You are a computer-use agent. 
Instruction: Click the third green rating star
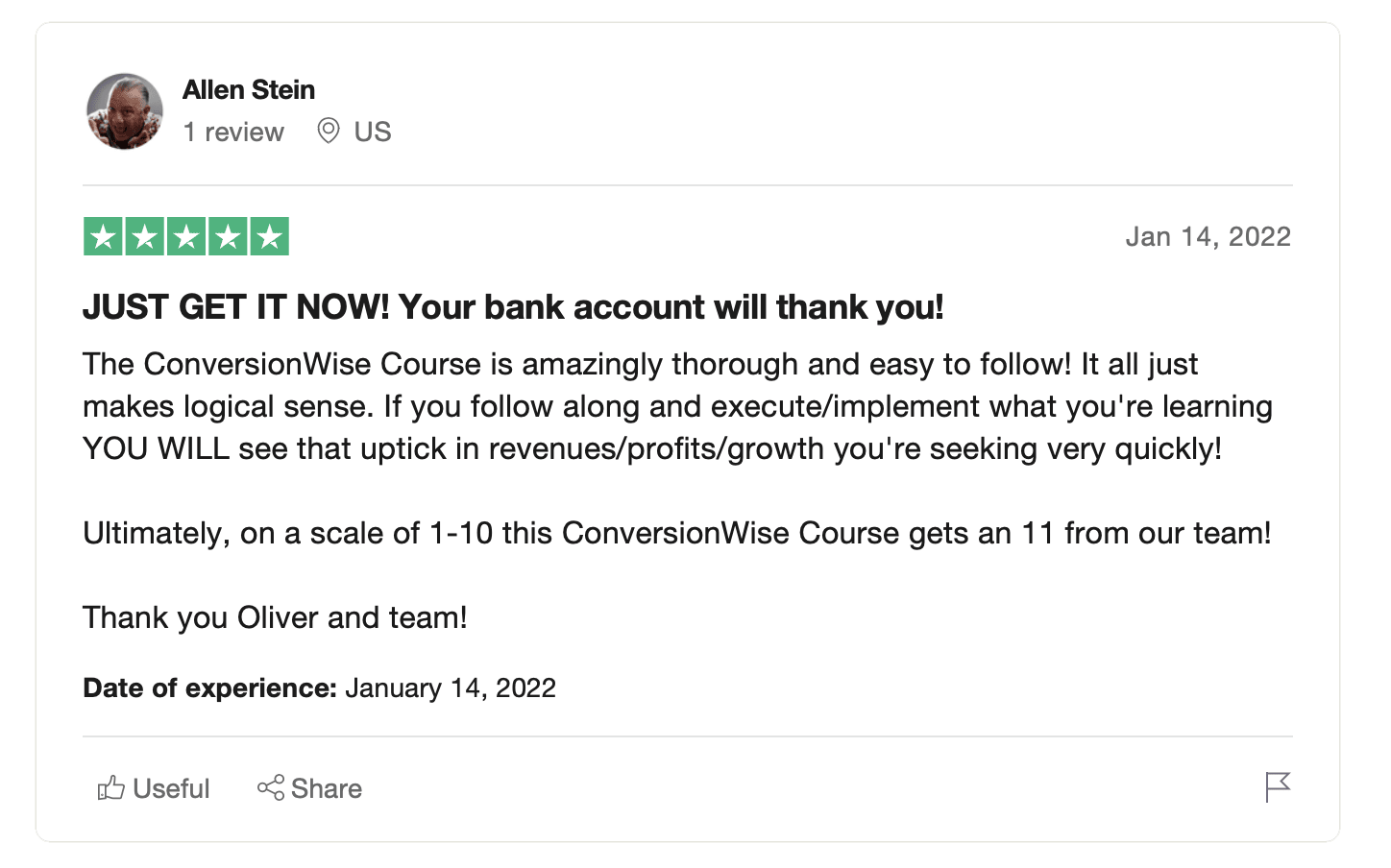click(186, 237)
